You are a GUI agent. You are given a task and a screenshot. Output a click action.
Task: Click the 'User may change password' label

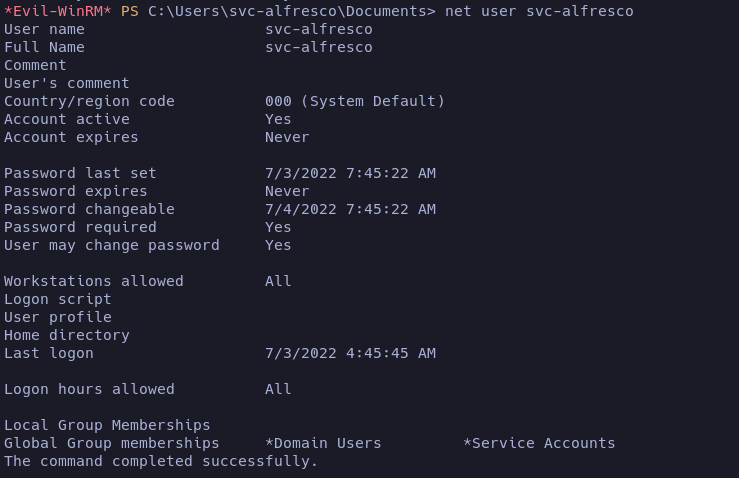(111, 245)
